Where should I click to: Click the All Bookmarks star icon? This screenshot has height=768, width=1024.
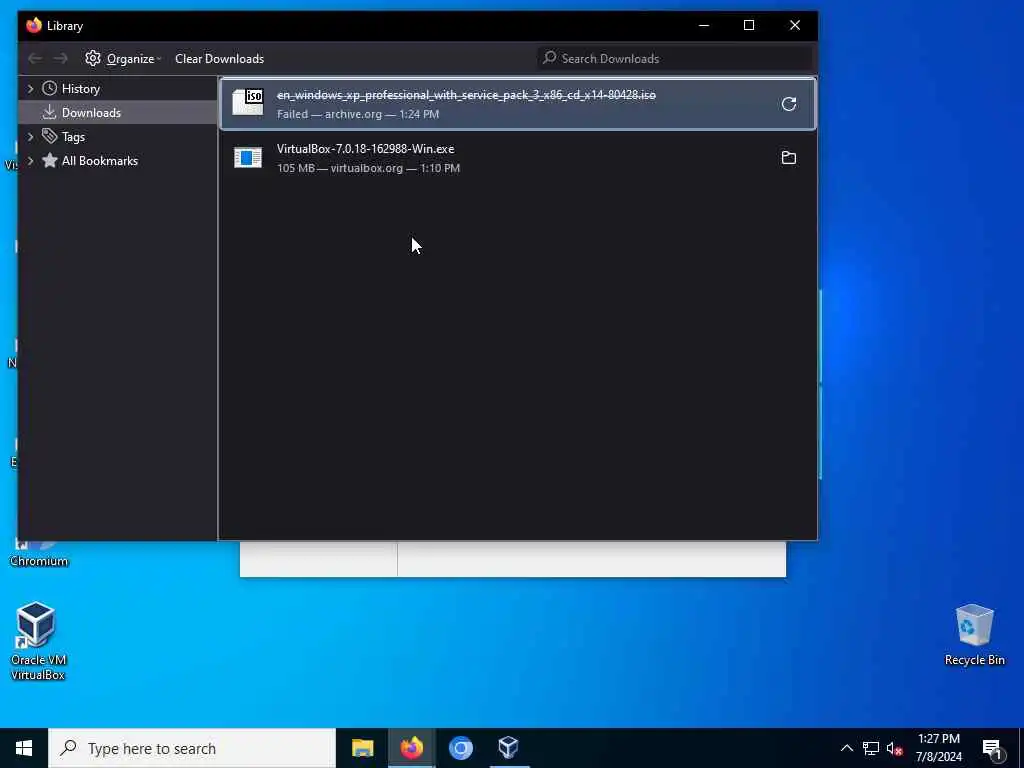pyautogui.click(x=50, y=160)
